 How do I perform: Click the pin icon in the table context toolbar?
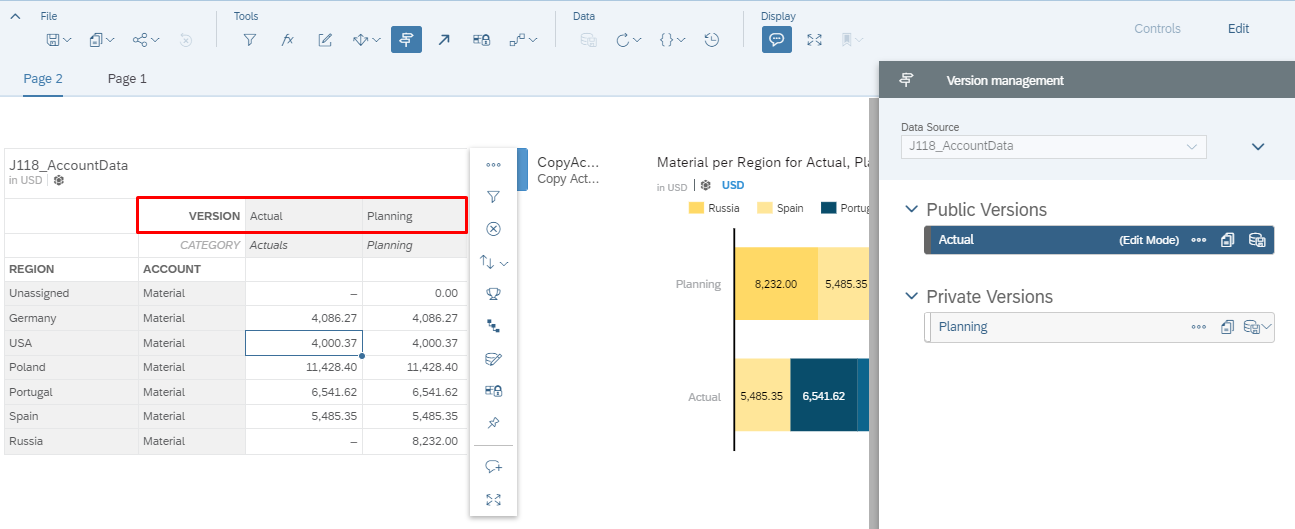click(493, 423)
